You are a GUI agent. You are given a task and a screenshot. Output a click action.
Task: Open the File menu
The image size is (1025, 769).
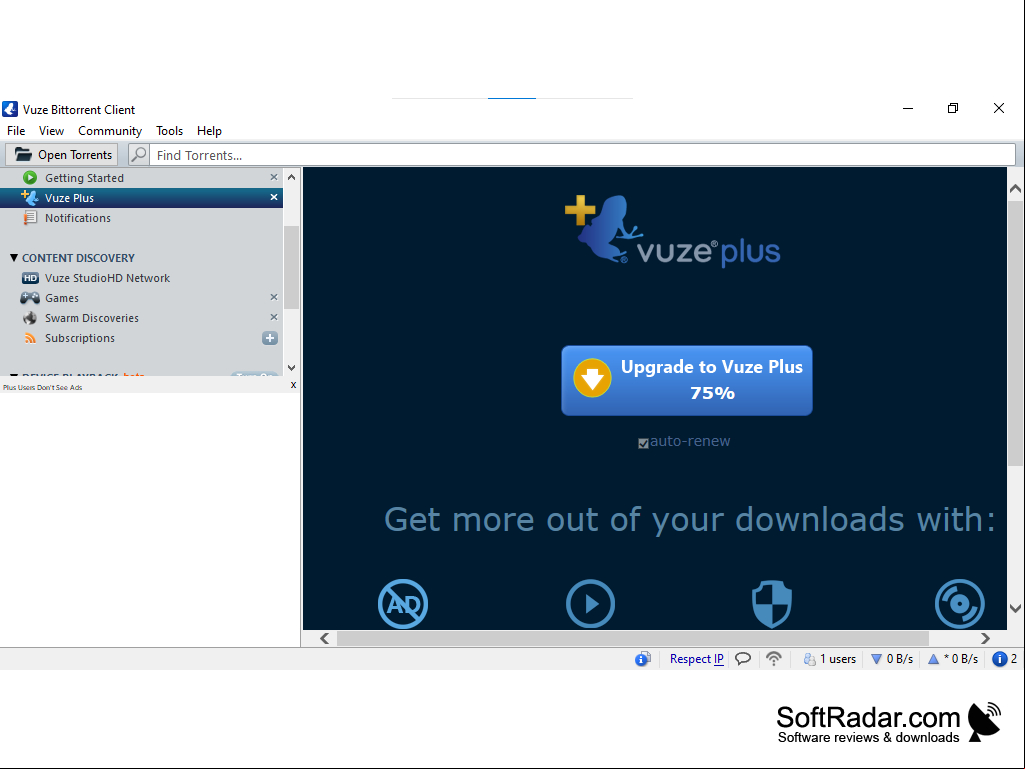click(x=16, y=131)
